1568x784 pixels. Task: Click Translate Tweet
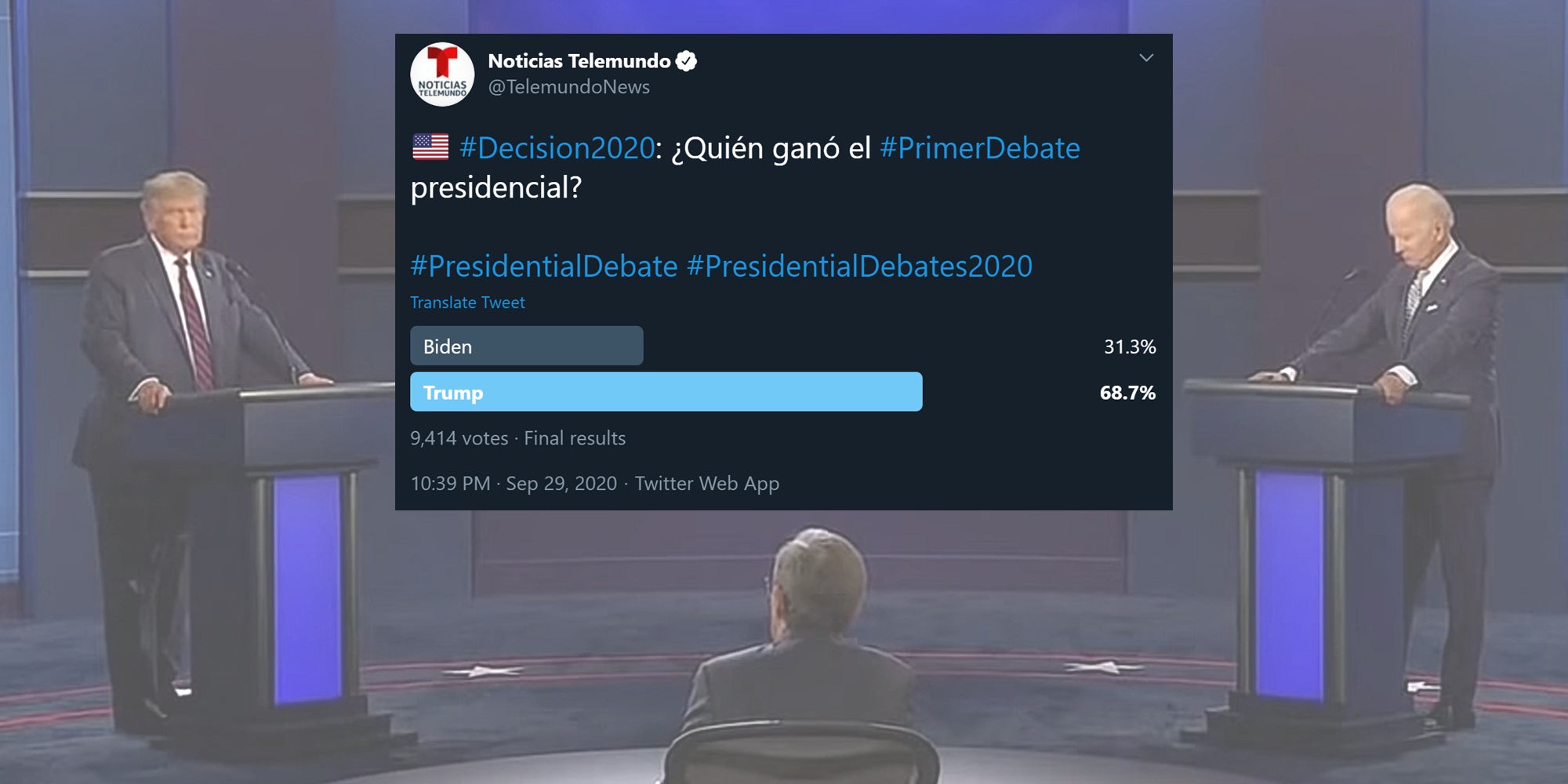pyautogui.click(x=466, y=303)
